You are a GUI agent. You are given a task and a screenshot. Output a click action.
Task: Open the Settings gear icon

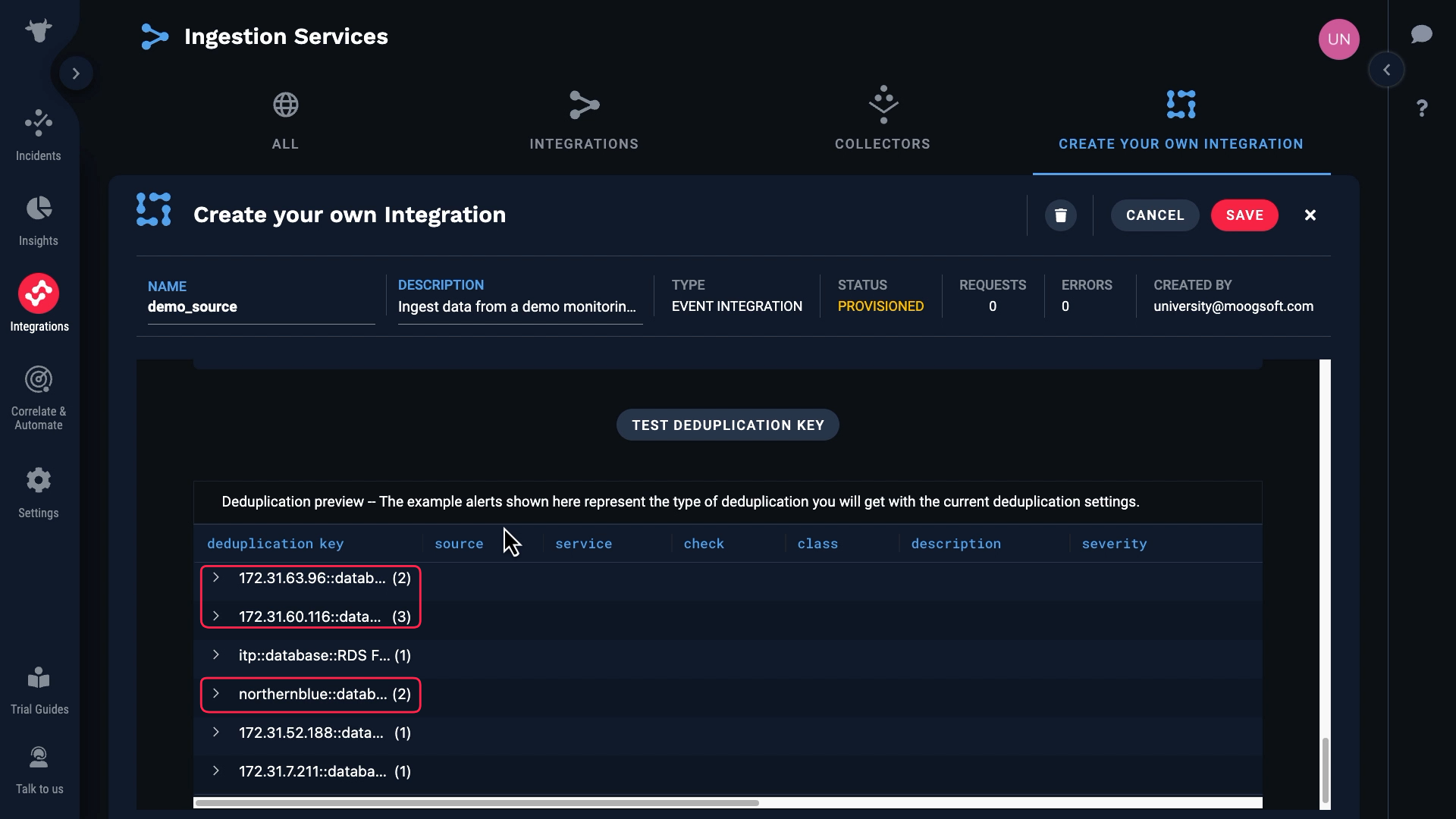click(38, 480)
